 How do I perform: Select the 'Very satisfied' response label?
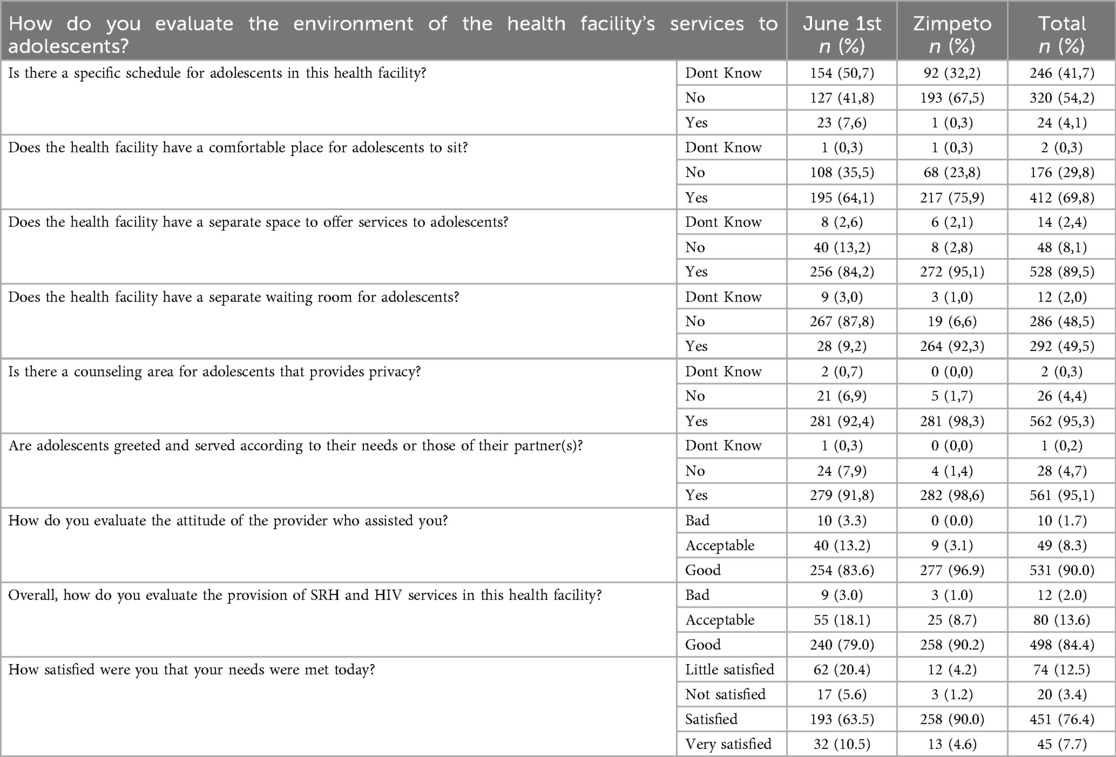(x=728, y=745)
